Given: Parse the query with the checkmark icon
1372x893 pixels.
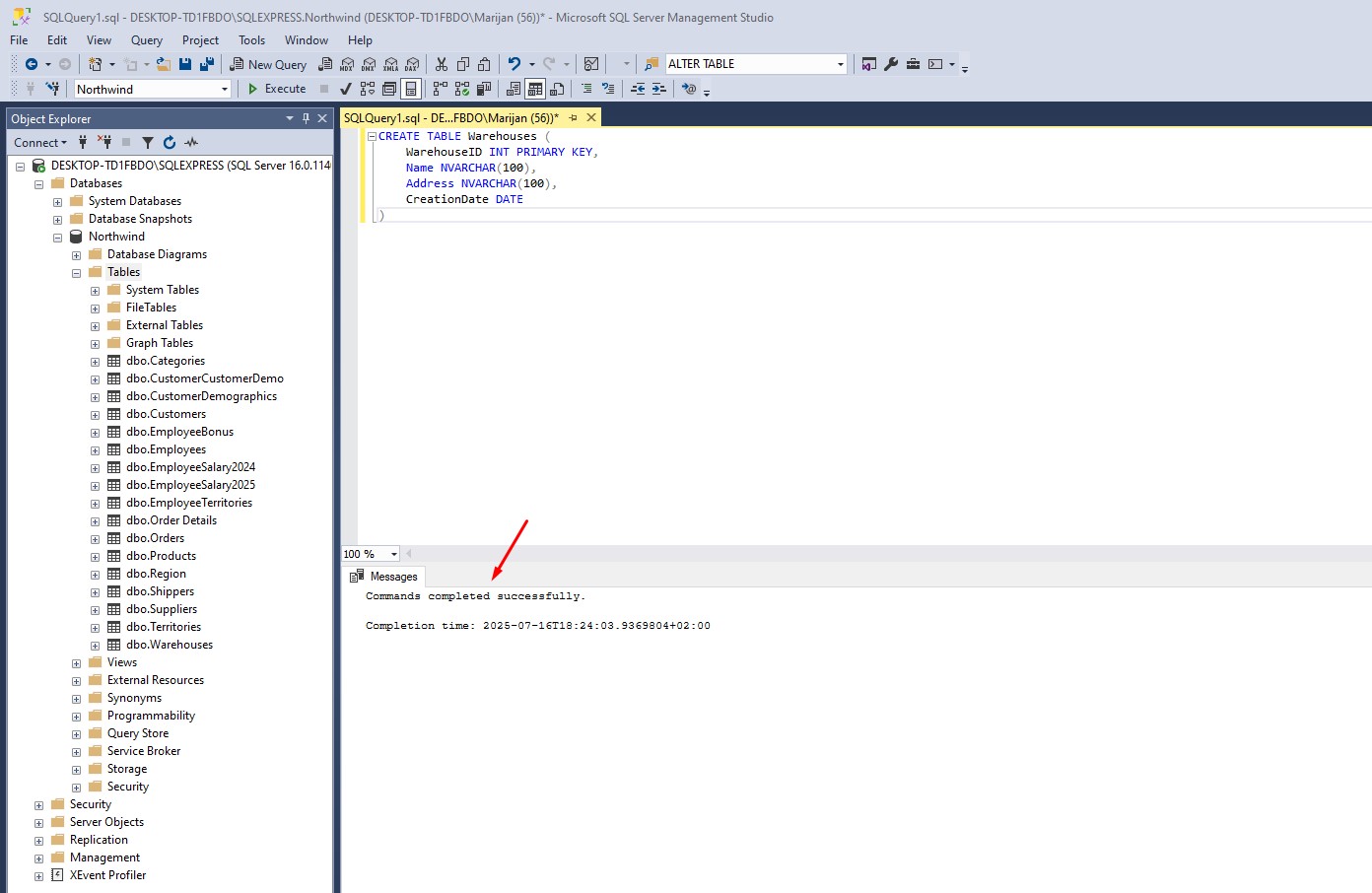Looking at the screenshot, I should click(346, 89).
